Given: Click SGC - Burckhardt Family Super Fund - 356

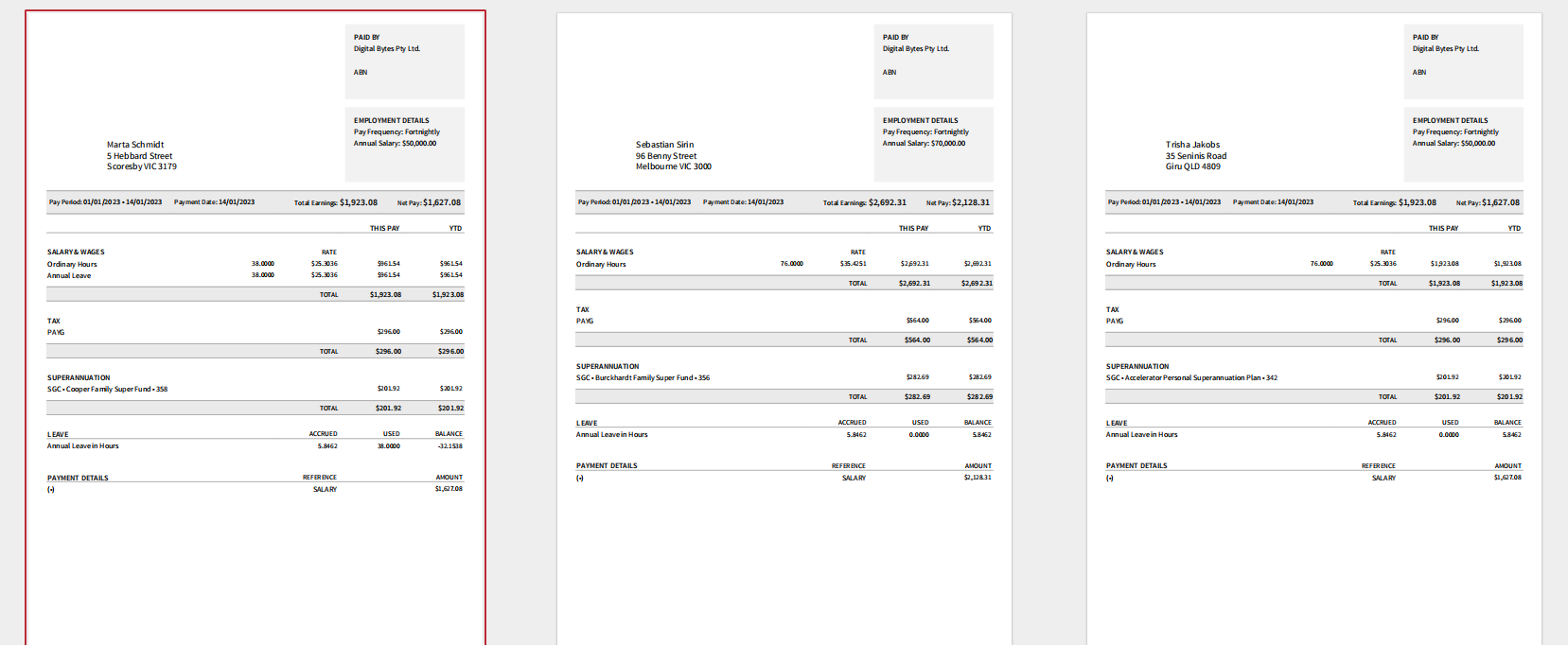Looking at the screenshot, I should coord(643,377).
